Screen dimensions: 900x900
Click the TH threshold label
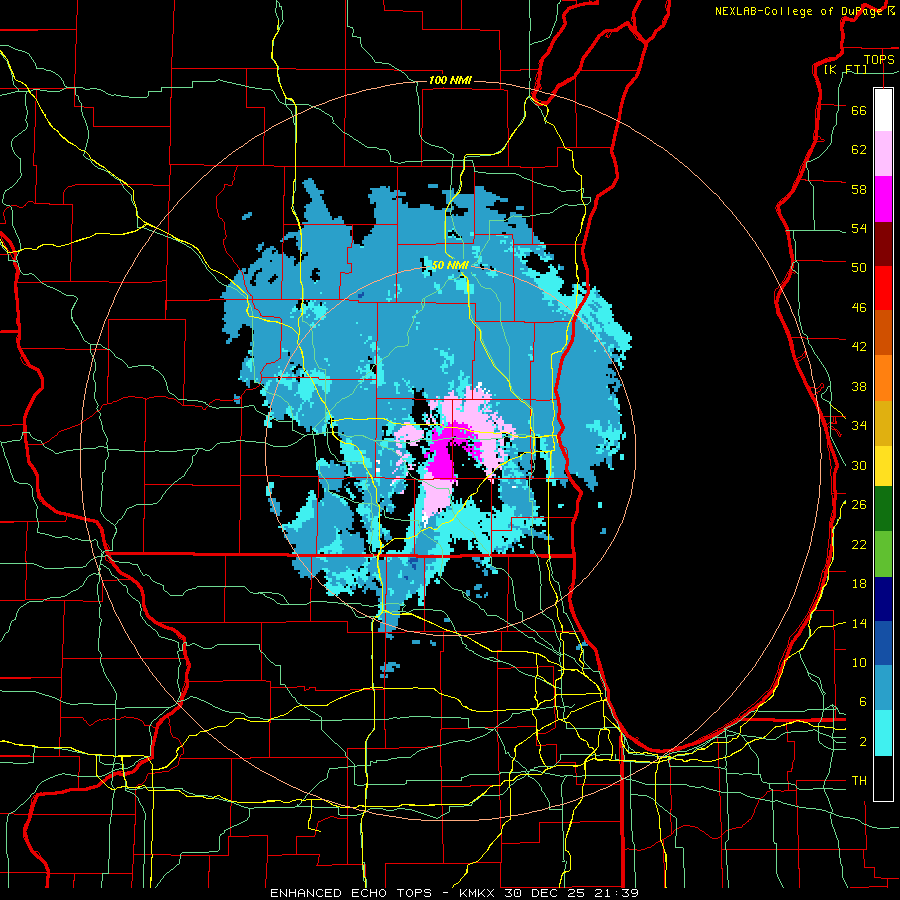[859, 781]
